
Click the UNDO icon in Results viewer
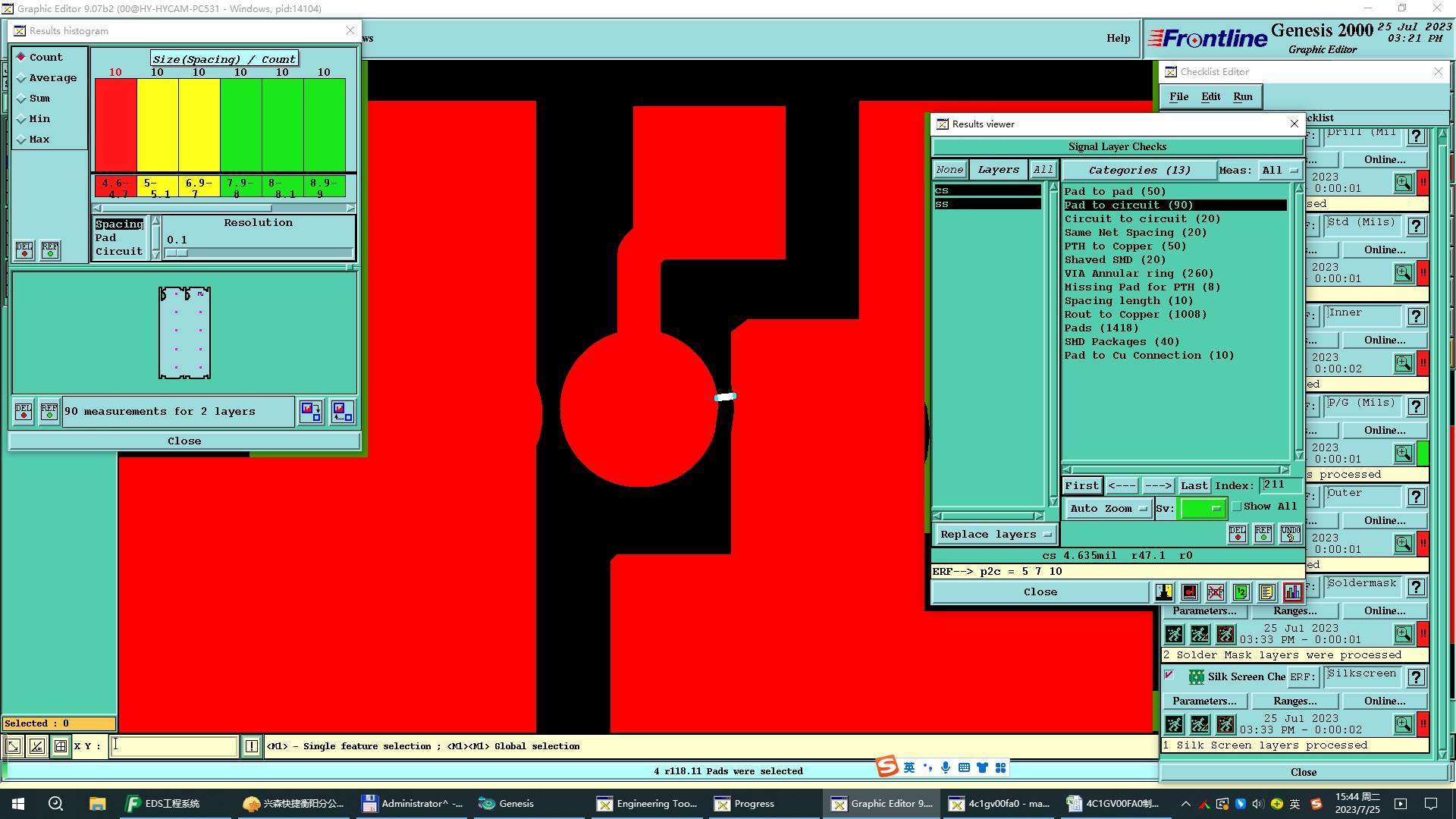(x=1290, y=534)
